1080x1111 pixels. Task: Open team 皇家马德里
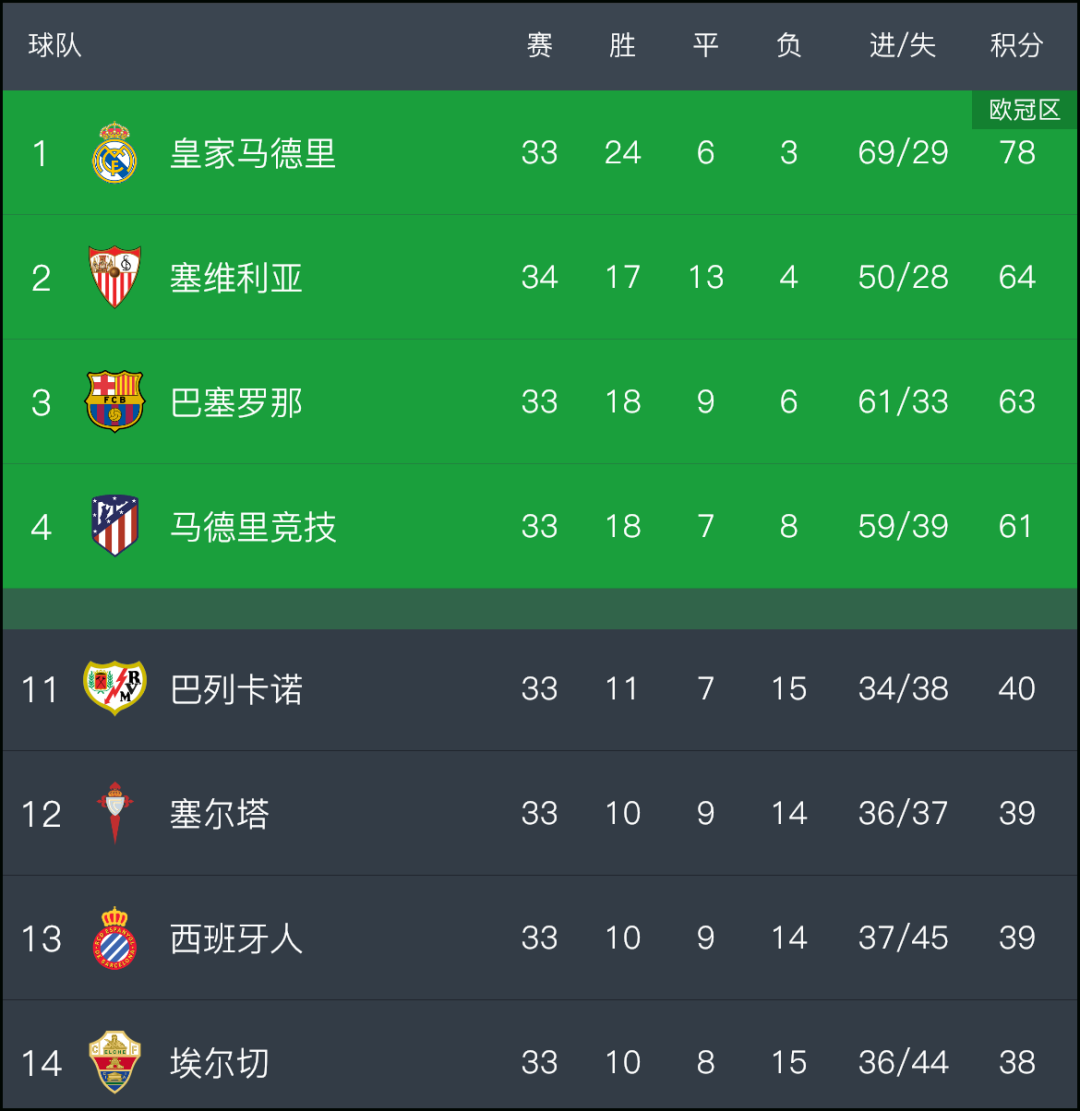pos(252,153)
